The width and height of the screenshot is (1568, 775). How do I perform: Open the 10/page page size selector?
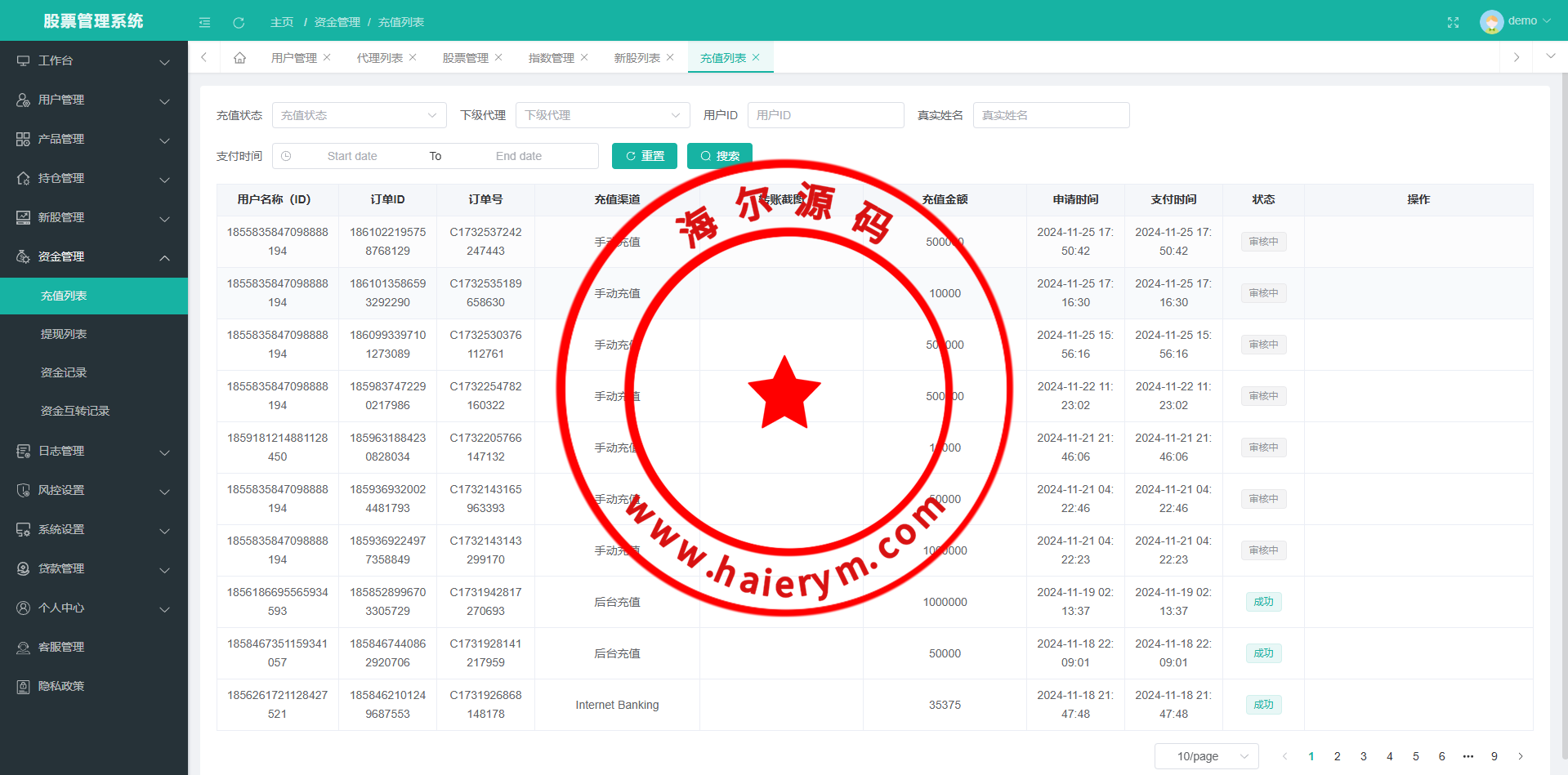[x=1206, y=756]
